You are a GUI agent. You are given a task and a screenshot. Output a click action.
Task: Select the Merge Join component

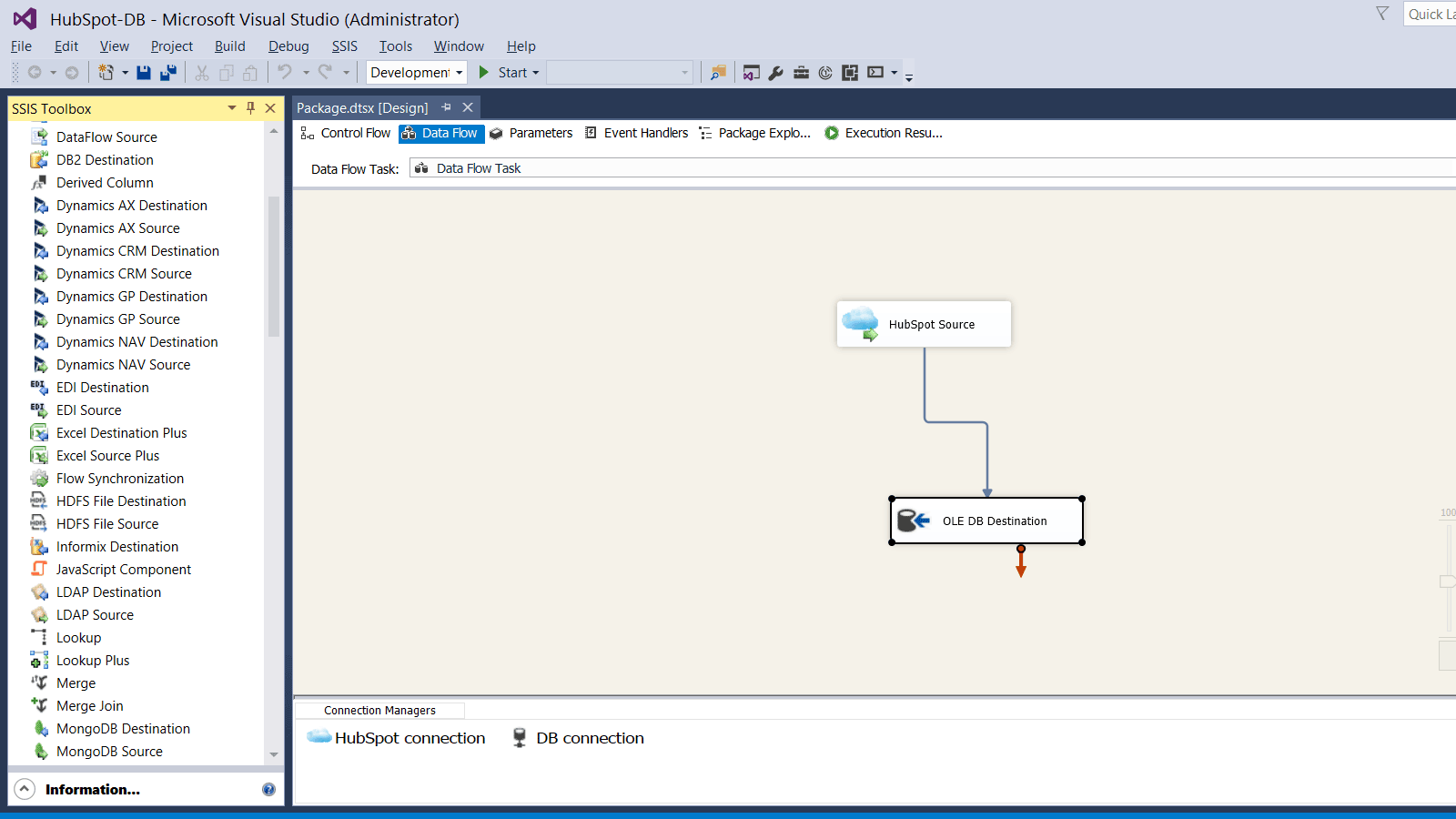(x=89, y=705)
